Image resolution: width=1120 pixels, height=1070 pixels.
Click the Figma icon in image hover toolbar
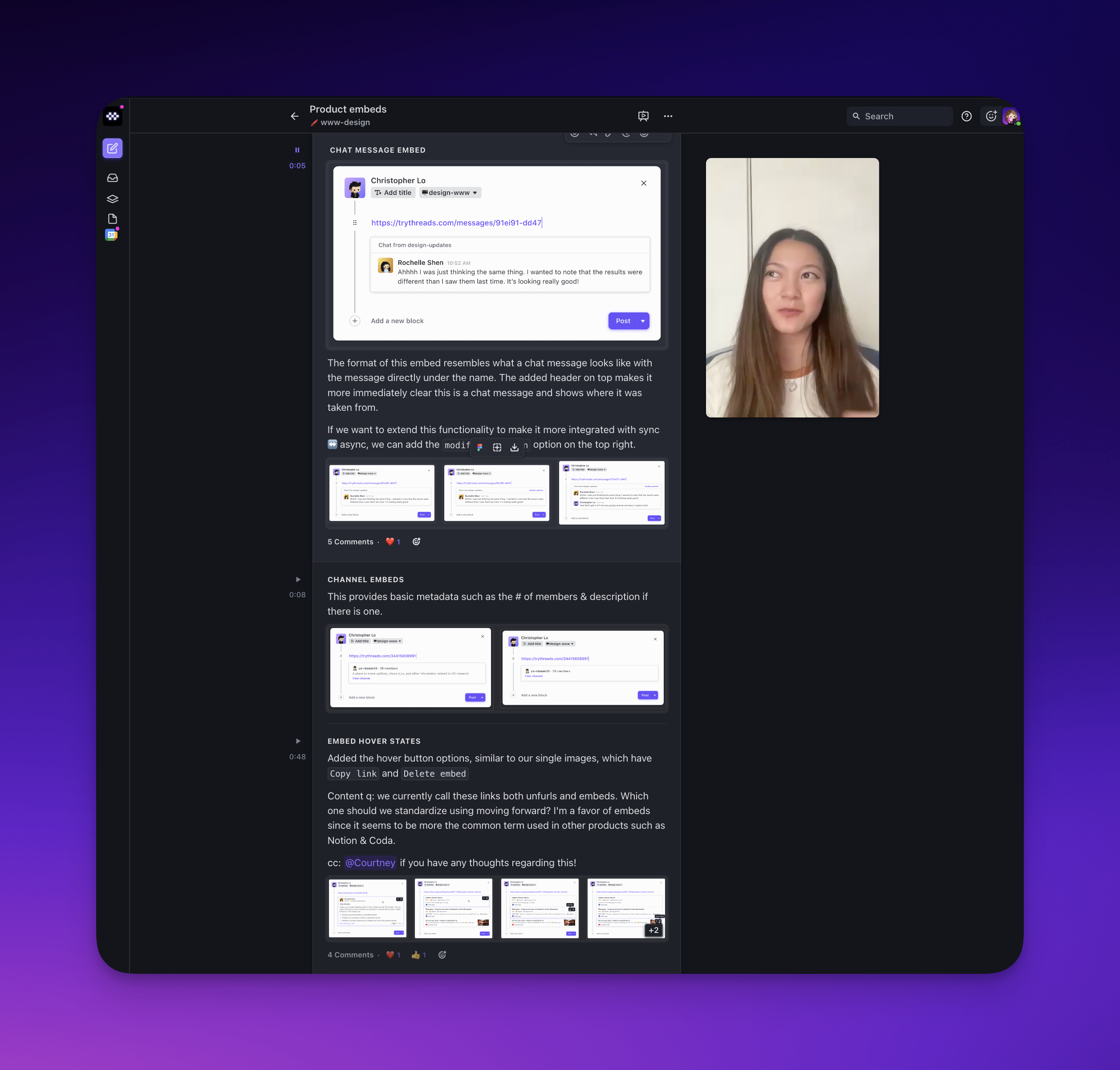pyautogui.click(x=480, y=447)
